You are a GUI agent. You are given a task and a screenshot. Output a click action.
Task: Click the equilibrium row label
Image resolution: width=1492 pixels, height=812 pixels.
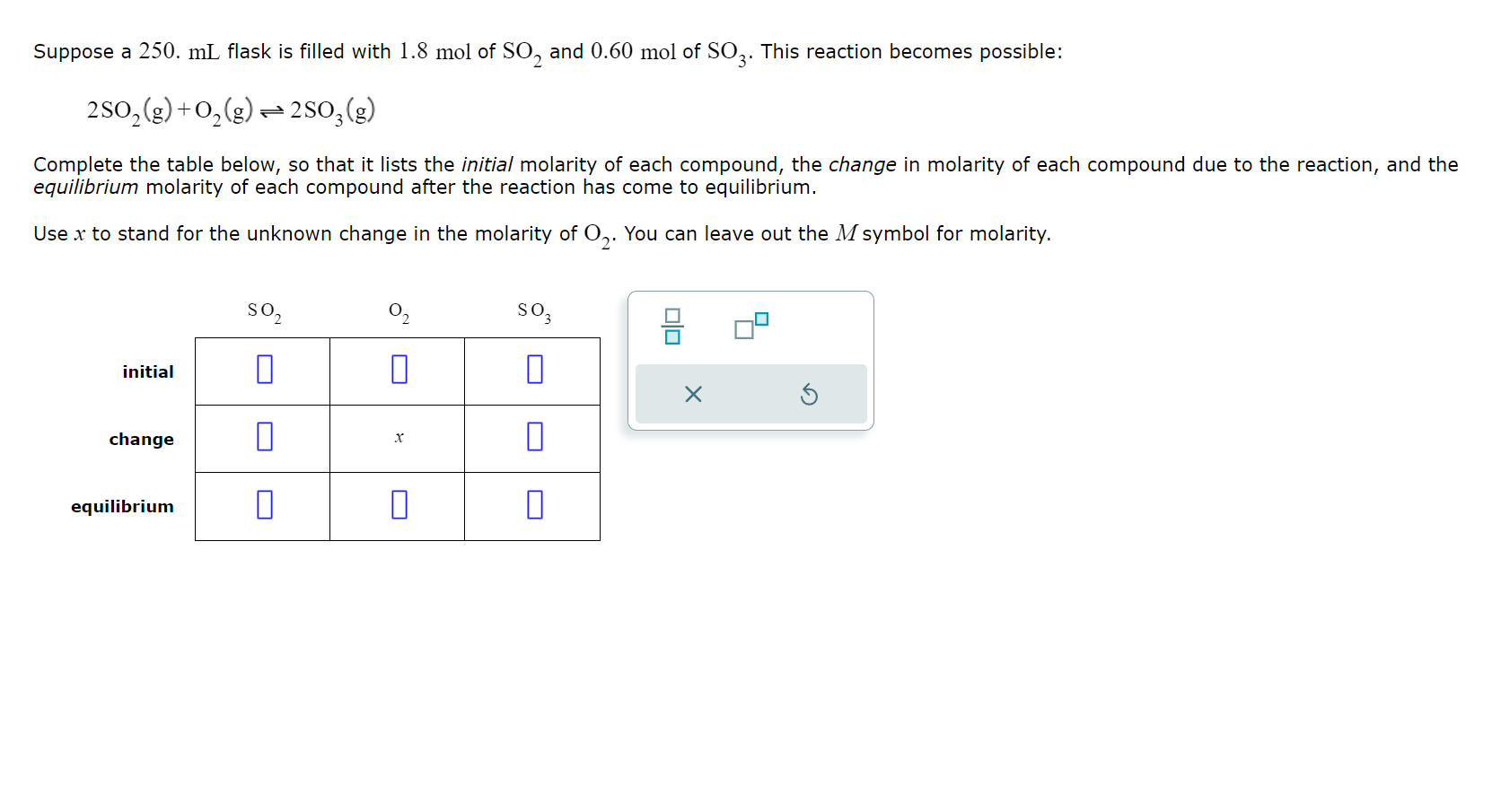[x=122, y=506]
